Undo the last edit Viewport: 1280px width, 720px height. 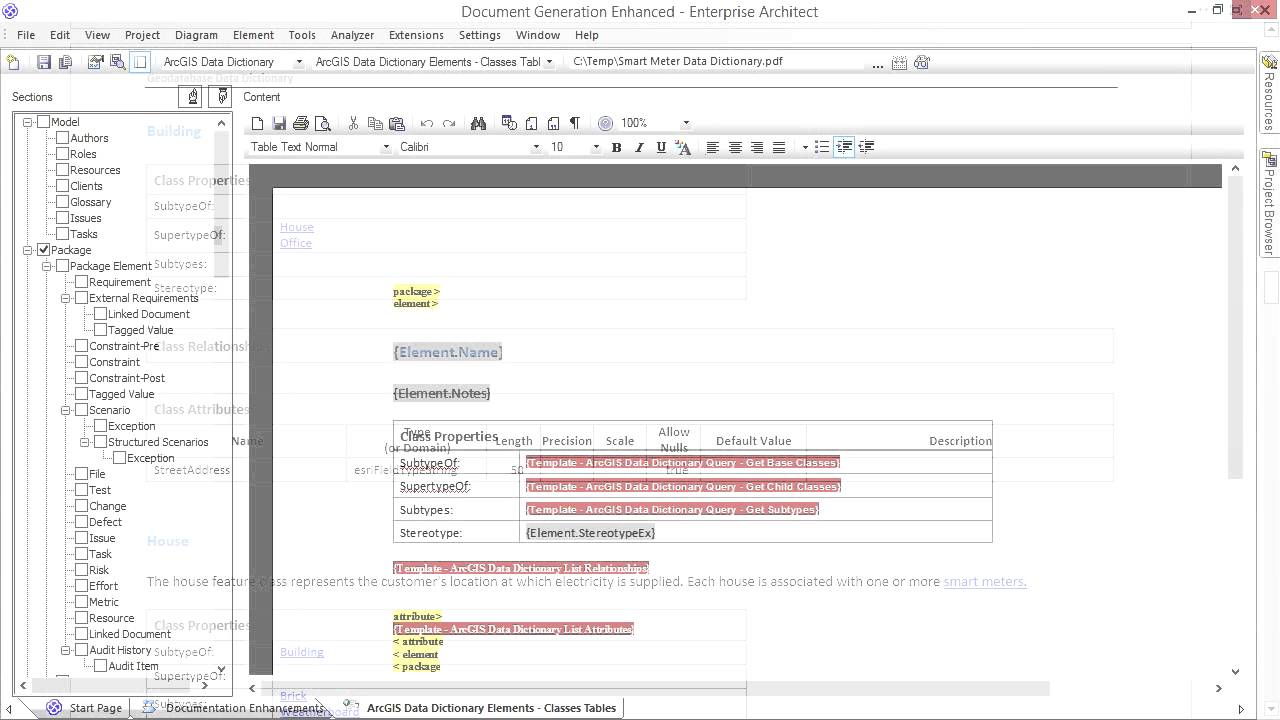(x=427, y=123)
